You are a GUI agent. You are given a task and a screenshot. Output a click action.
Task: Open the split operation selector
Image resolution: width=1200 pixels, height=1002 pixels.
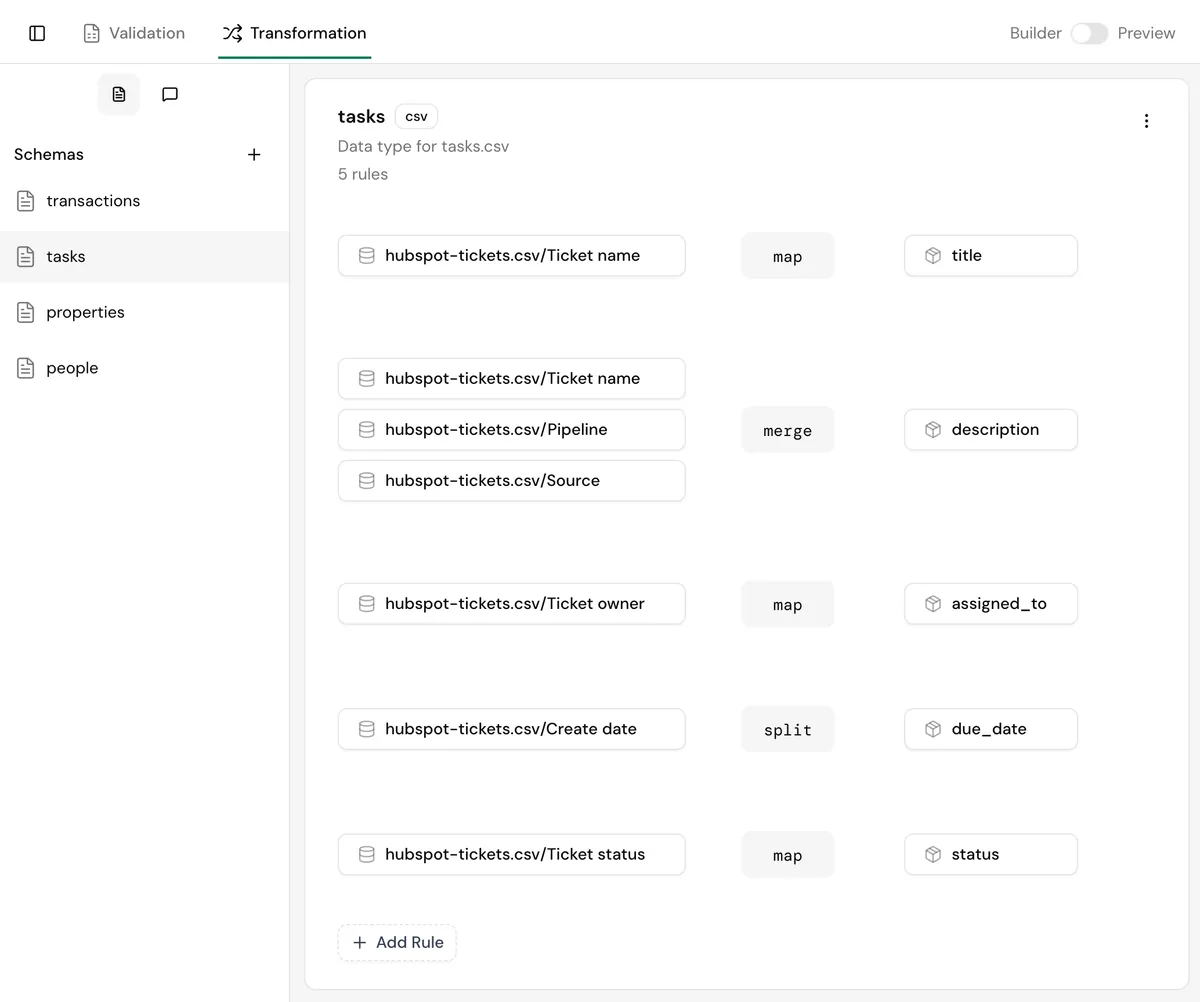click(x=788, y=729)
